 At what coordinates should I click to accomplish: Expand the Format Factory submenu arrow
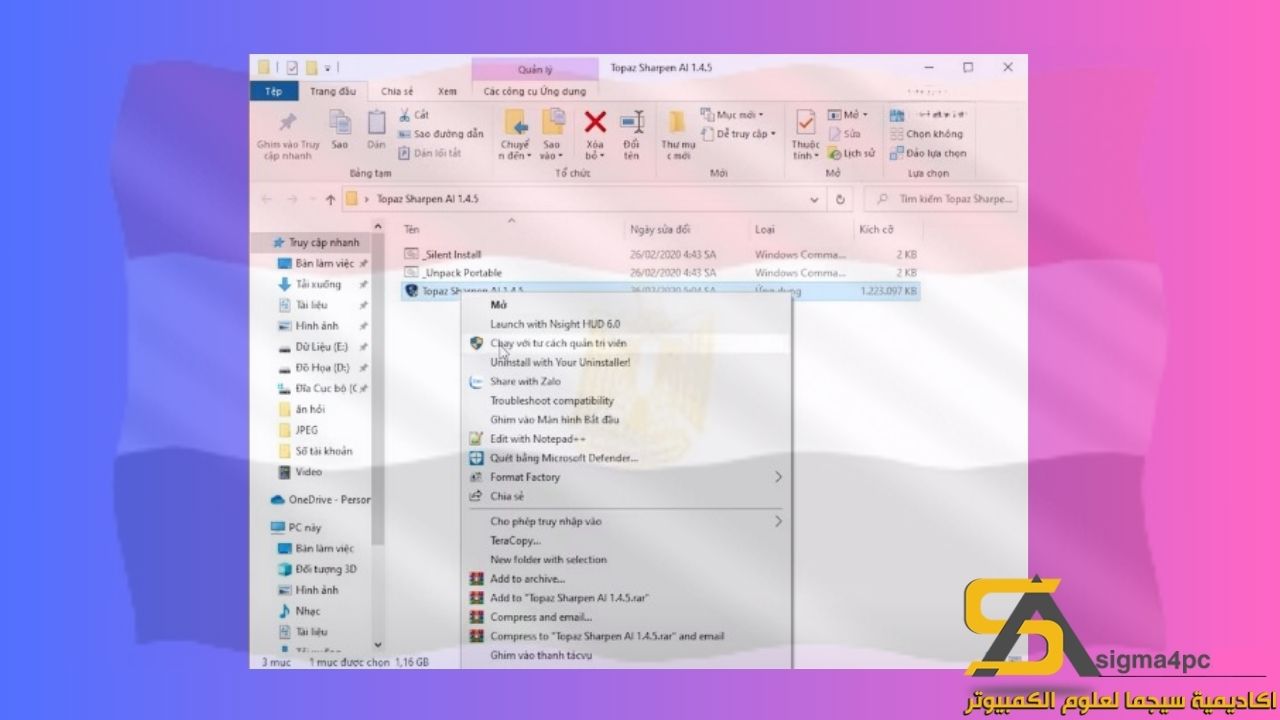pos(778,477)
